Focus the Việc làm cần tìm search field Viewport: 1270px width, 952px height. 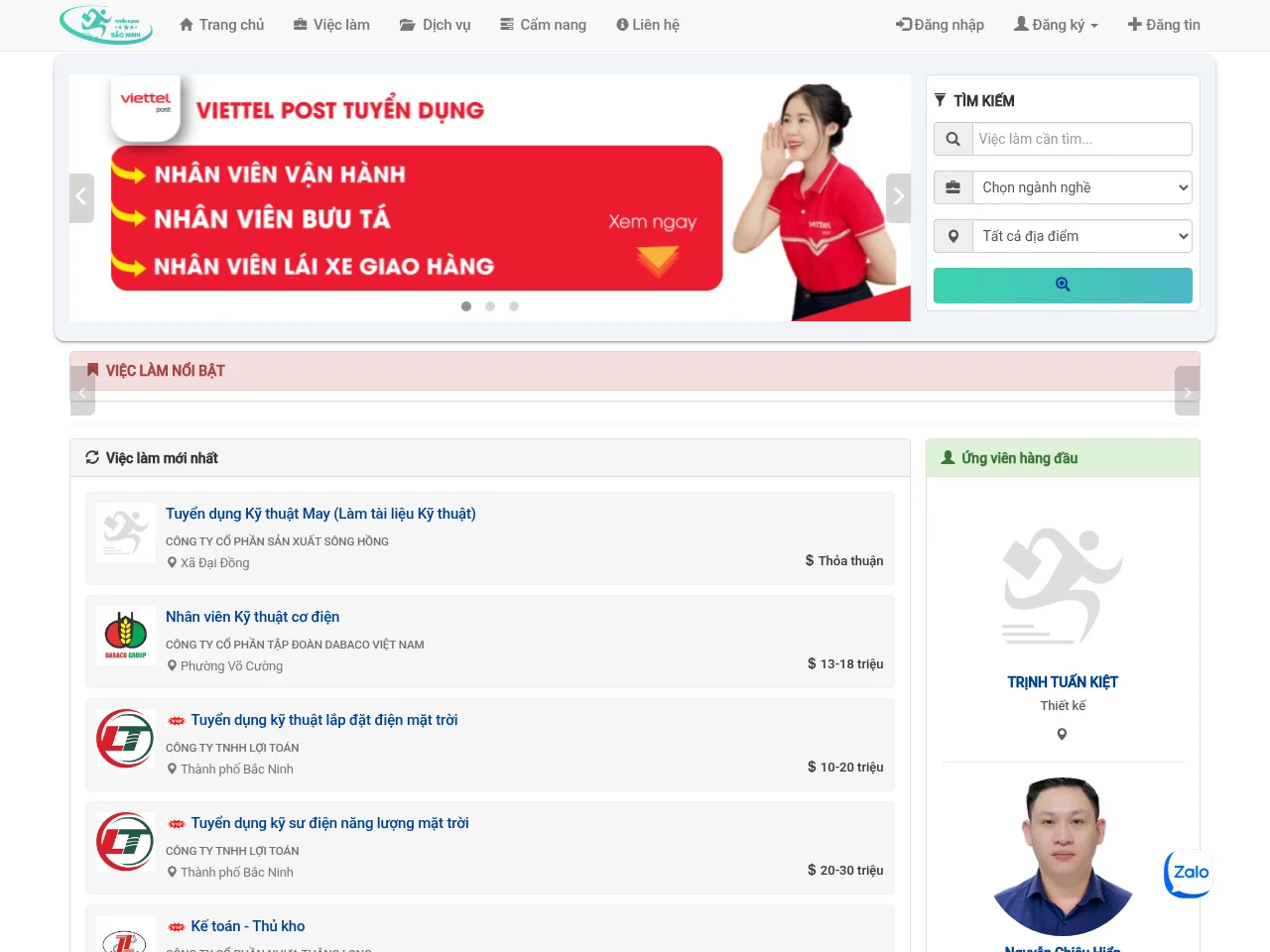click(x=1082, y=139)
